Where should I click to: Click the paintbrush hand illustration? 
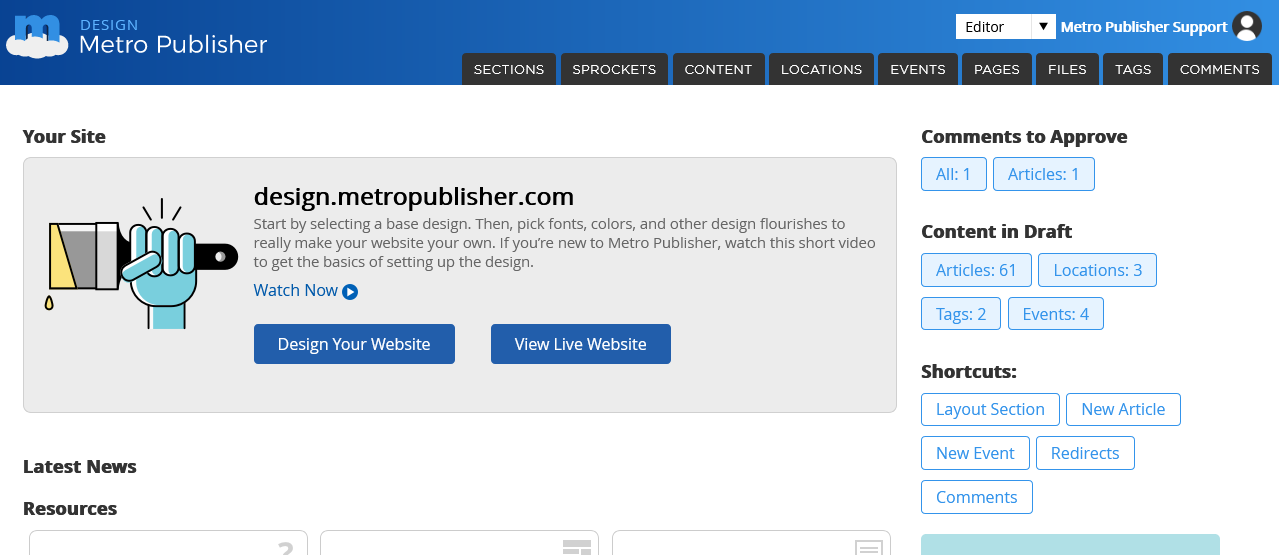tap(141, 264)
